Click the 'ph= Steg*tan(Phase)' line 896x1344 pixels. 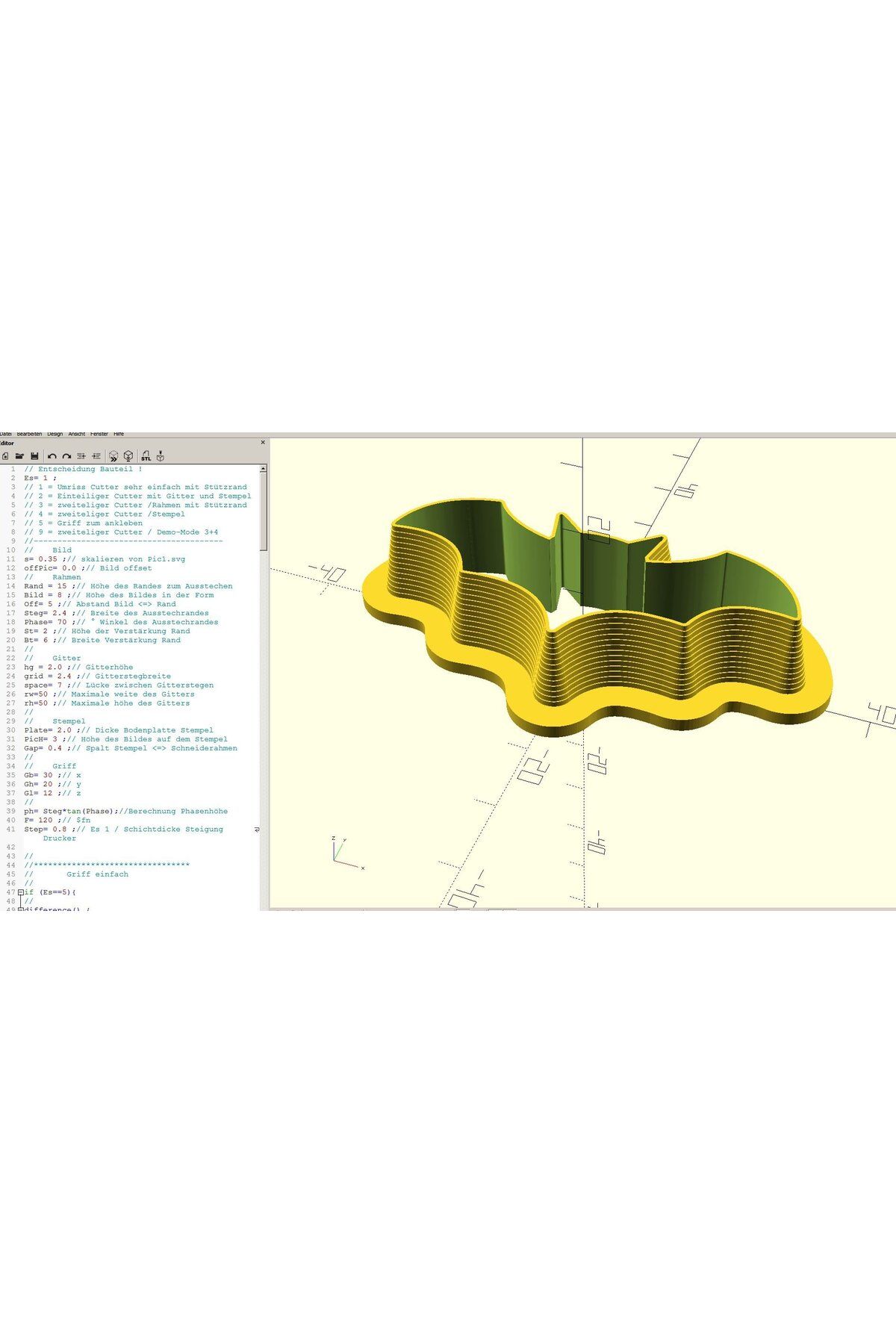pyautogui.click(x=125, y=811)
